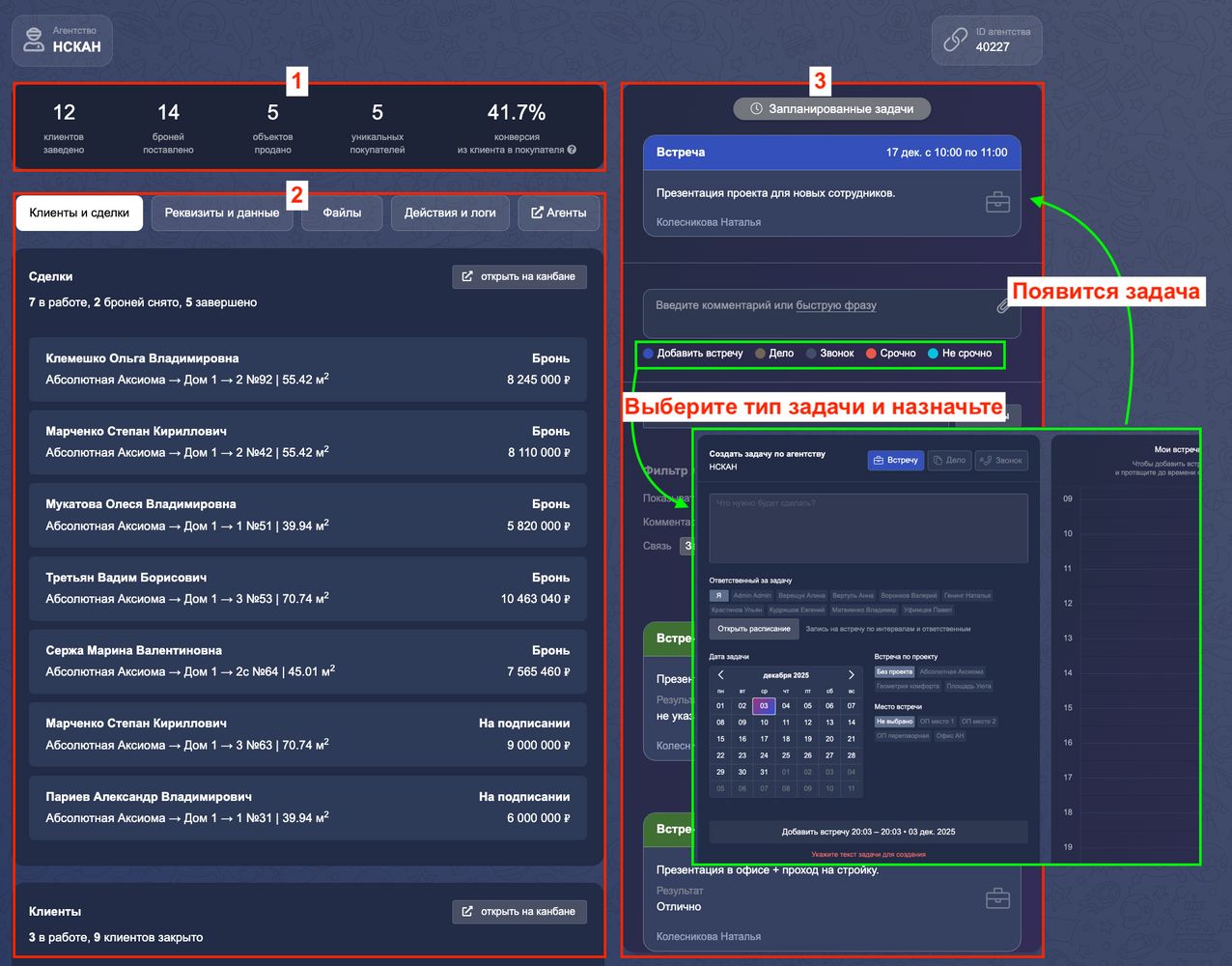Click the Запланированные задачи pill
The width and height of the screenshot is (1232, 966).
coord(831,109)
